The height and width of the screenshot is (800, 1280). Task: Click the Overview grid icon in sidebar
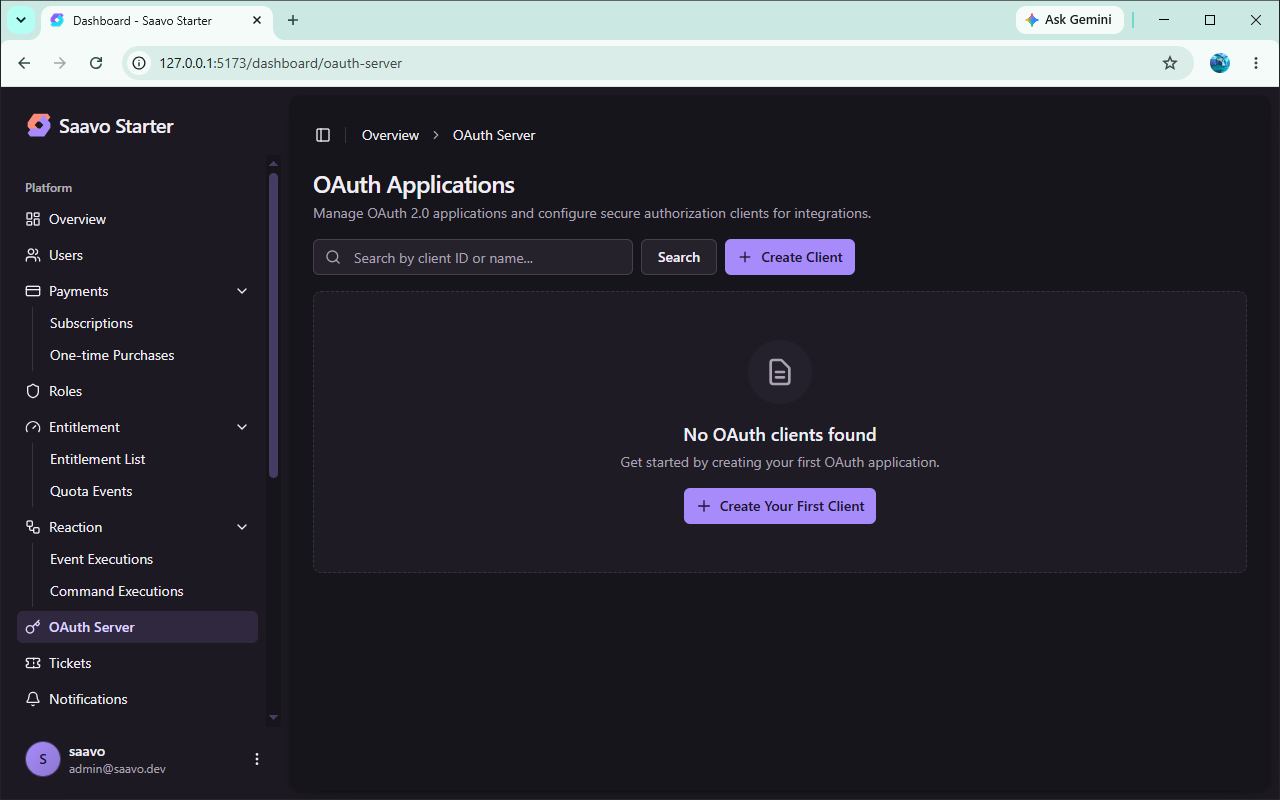[33, 219]
